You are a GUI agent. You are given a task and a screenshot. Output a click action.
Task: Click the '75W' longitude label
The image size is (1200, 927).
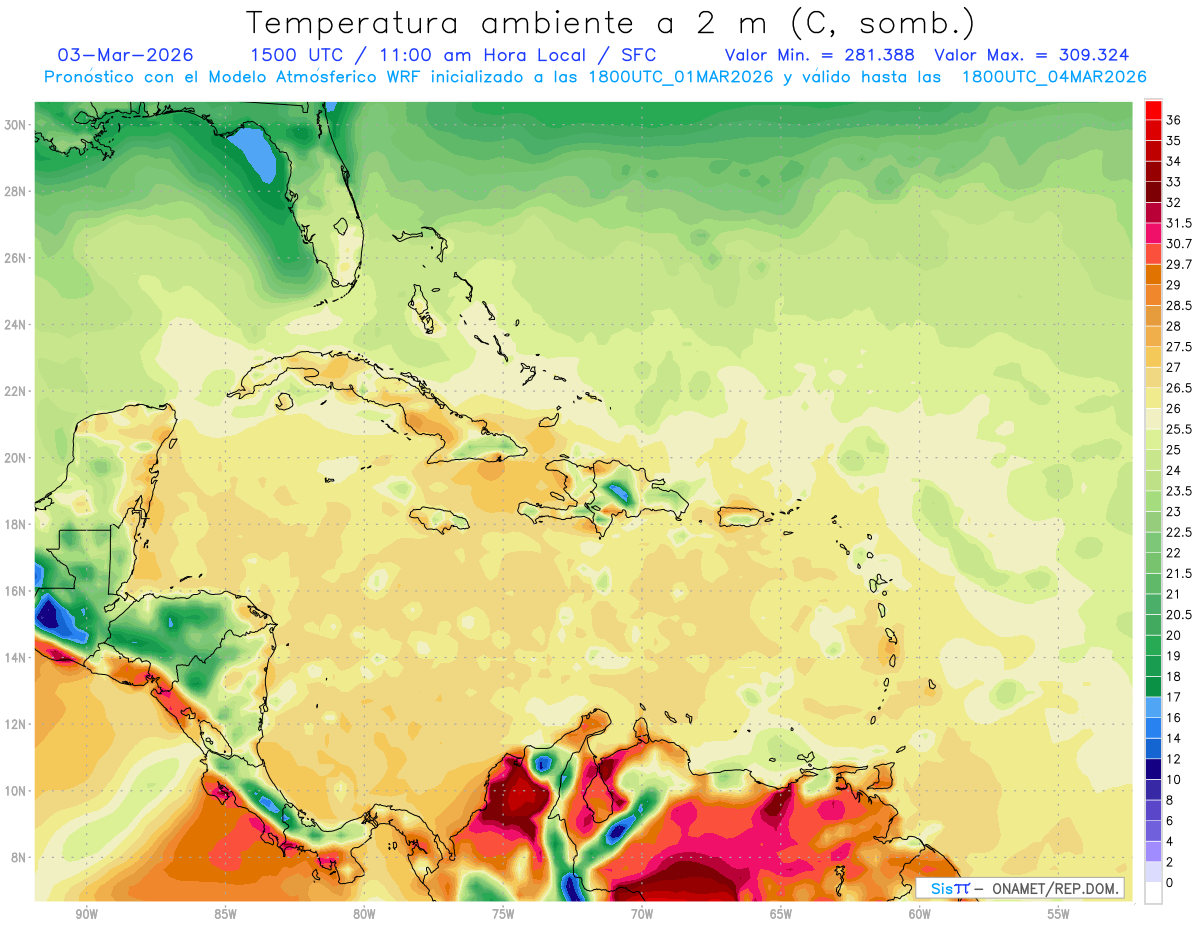(503, 914)
